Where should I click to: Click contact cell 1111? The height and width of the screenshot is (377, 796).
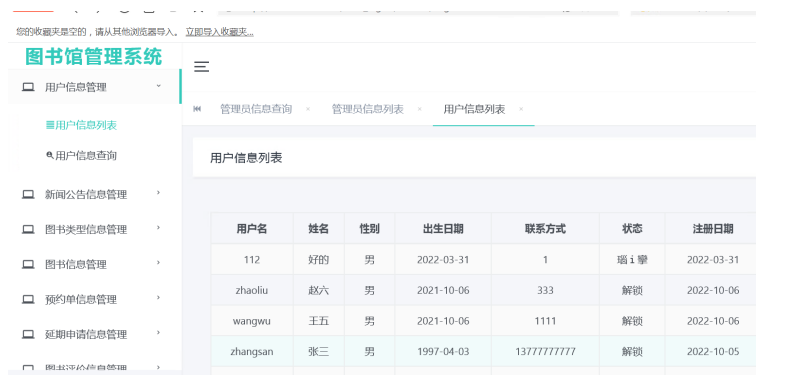coord(545,321)
